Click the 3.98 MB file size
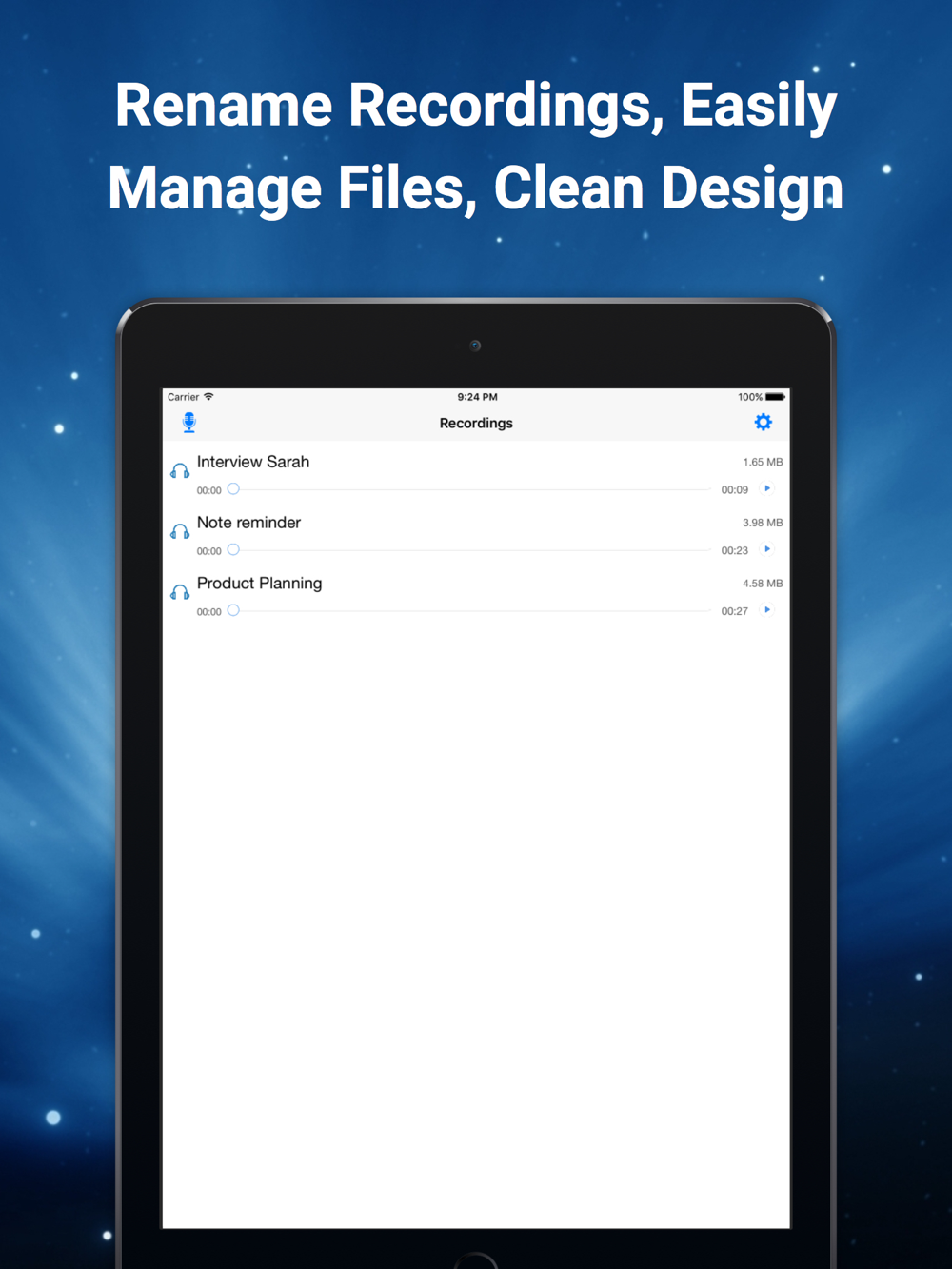952x1269 pixels. [763, 523]
